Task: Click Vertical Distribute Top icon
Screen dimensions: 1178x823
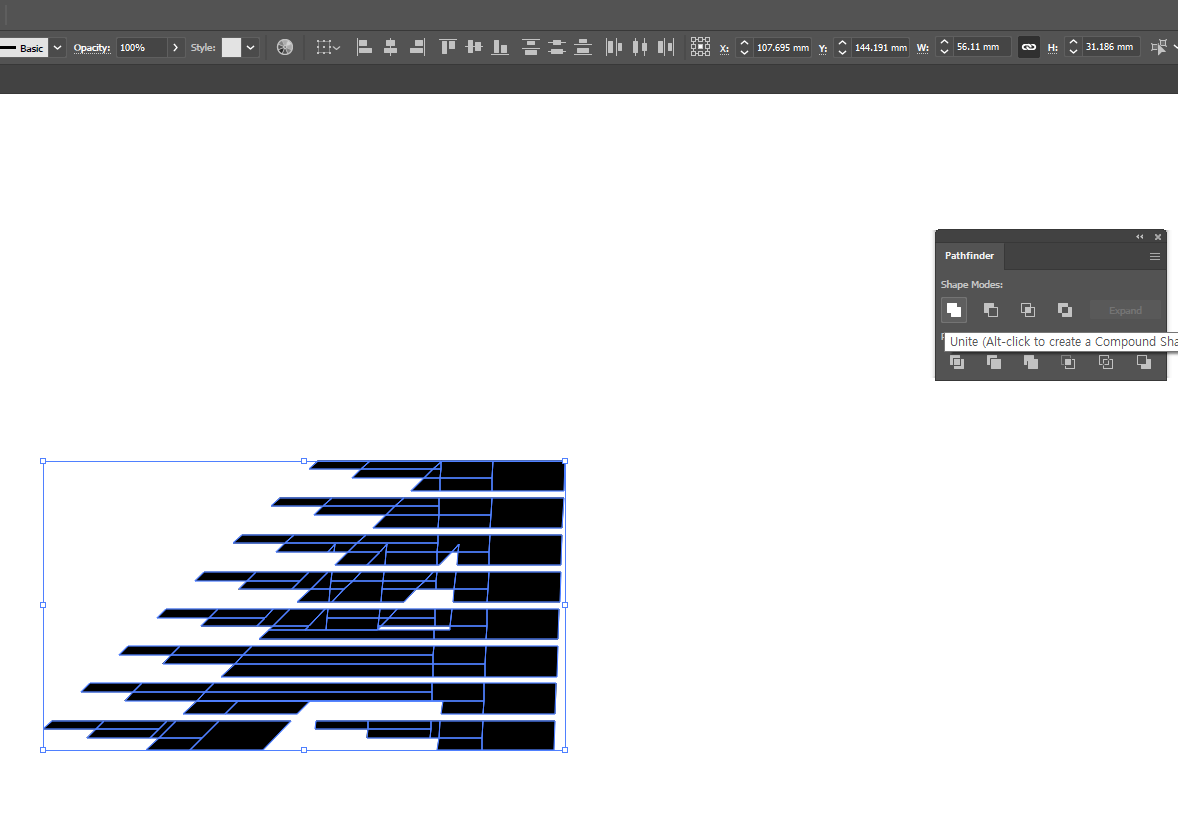Action: [x=530, y=47]
